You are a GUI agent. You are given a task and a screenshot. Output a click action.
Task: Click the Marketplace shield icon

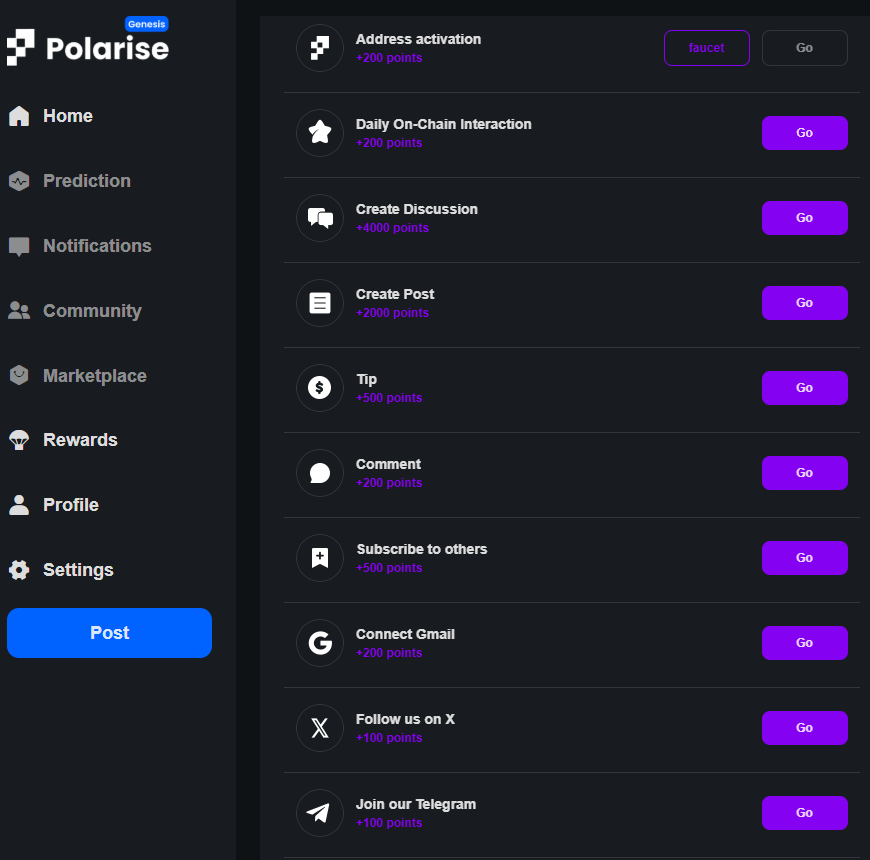coord(19,376)
